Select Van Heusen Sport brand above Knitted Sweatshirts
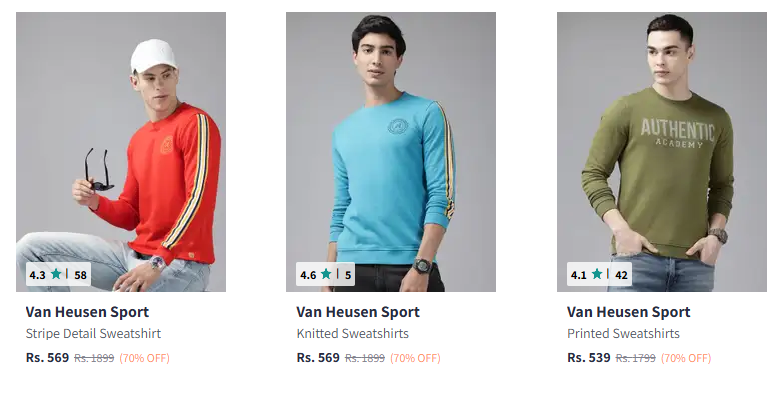 coord(358,312)
